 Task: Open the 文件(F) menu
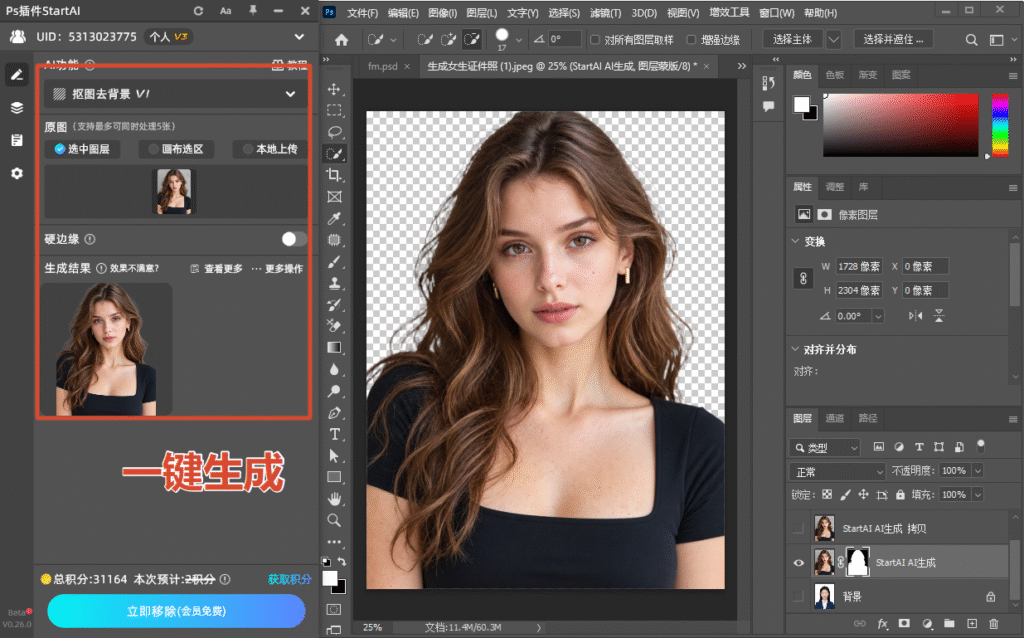(x=362, y=12)
